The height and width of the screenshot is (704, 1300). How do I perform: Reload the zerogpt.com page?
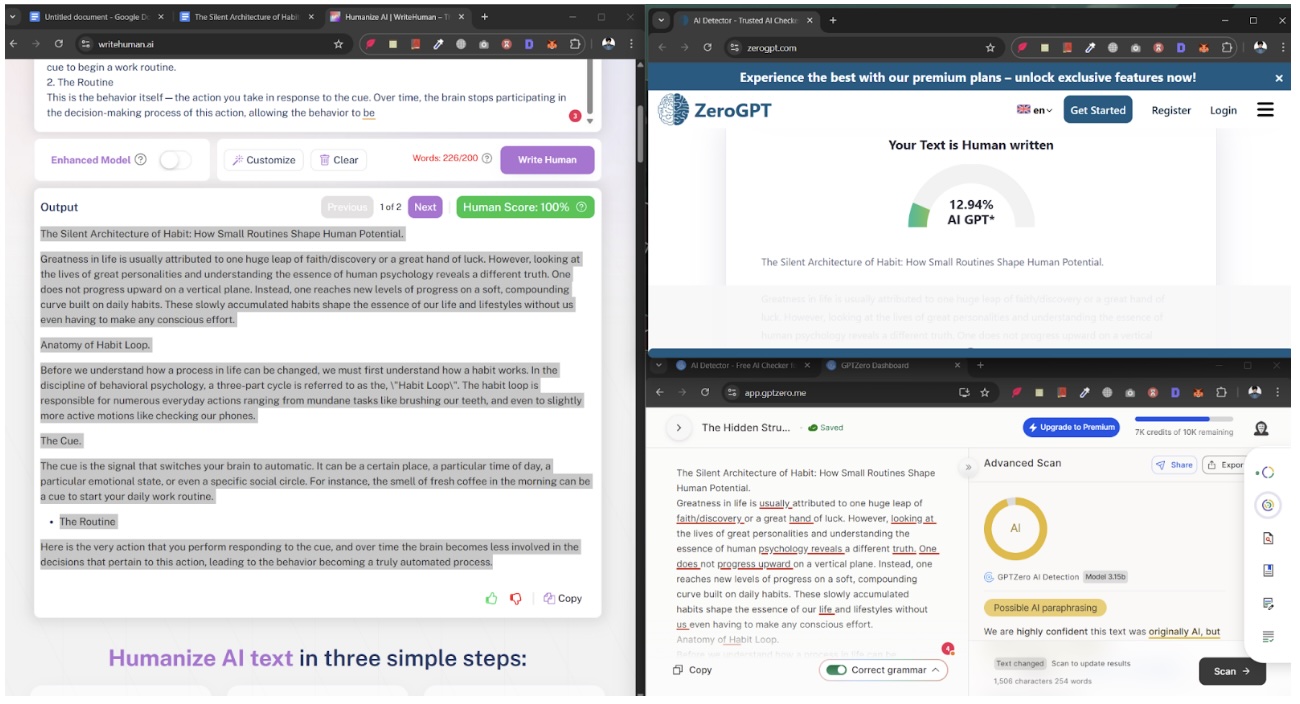(708, 47)
